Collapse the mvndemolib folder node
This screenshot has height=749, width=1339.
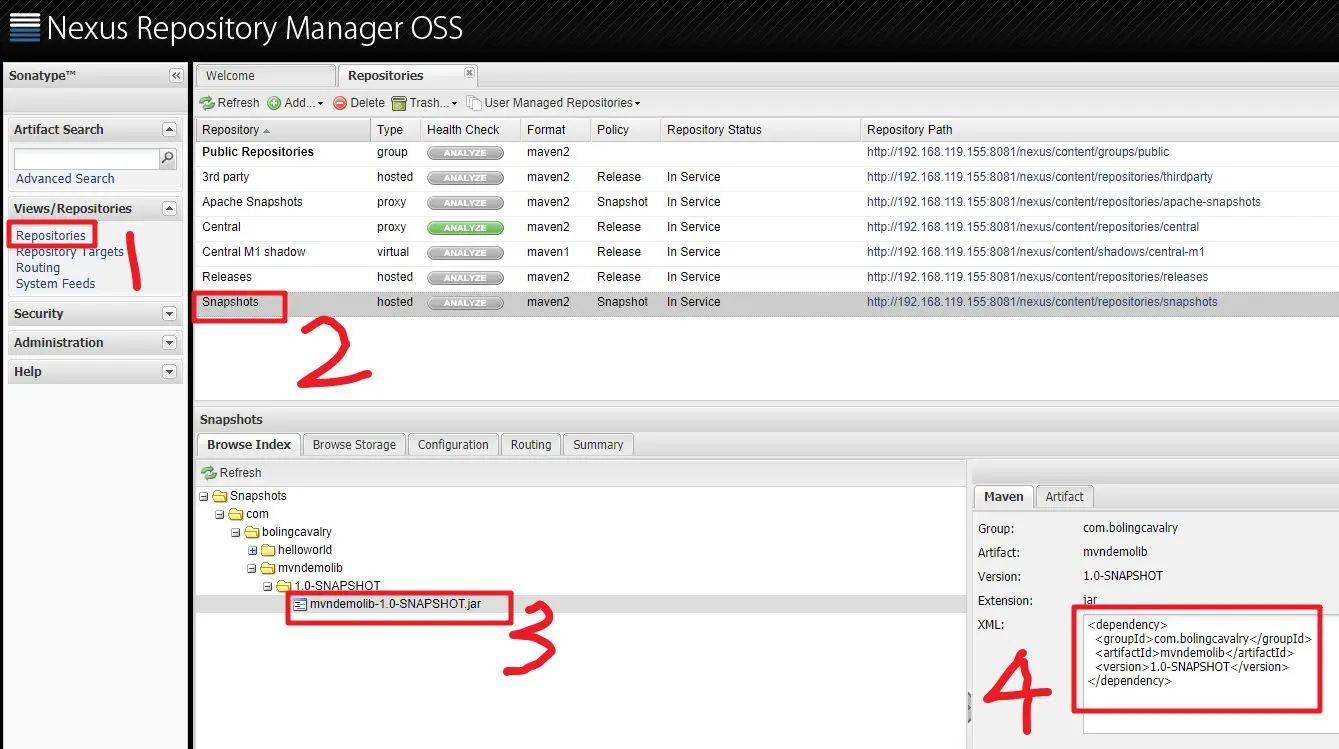pyautogui.click(x=252, y=569)
